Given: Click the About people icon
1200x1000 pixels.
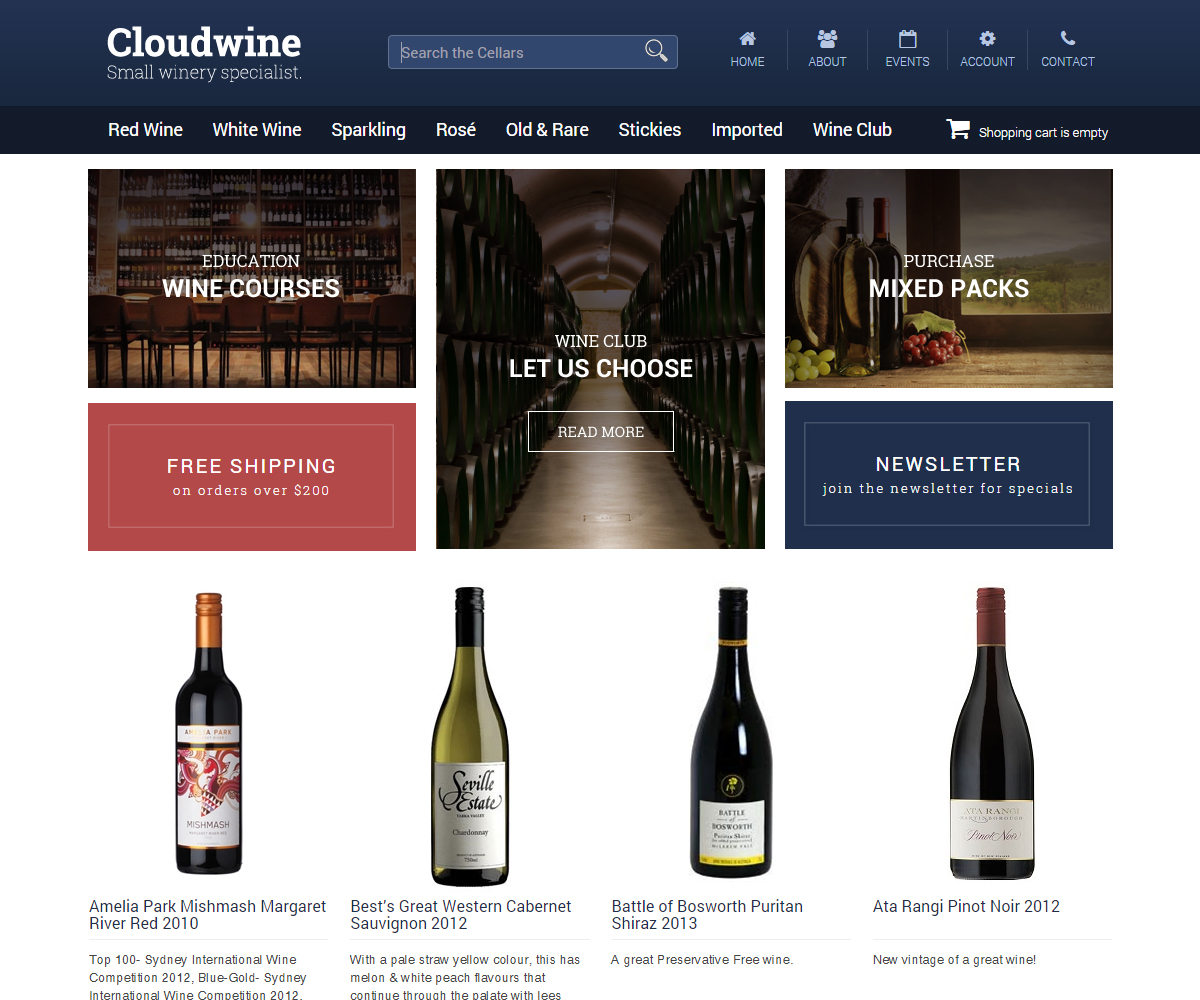Looking at the screenshot, I should point(827,39).
